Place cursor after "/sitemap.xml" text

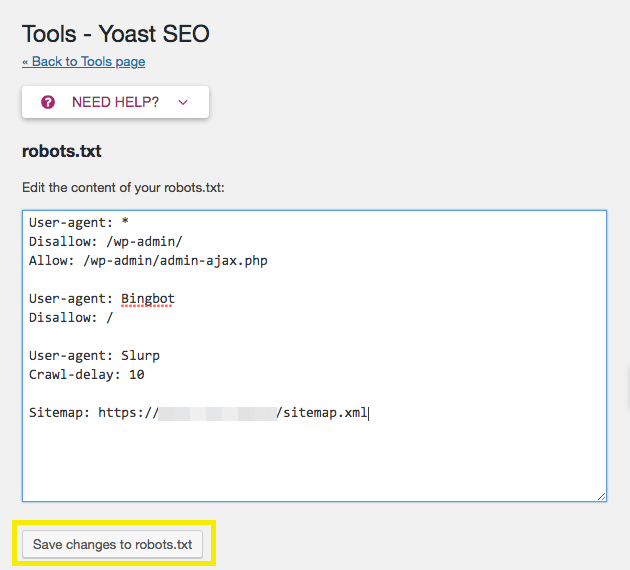coord(369,412)
